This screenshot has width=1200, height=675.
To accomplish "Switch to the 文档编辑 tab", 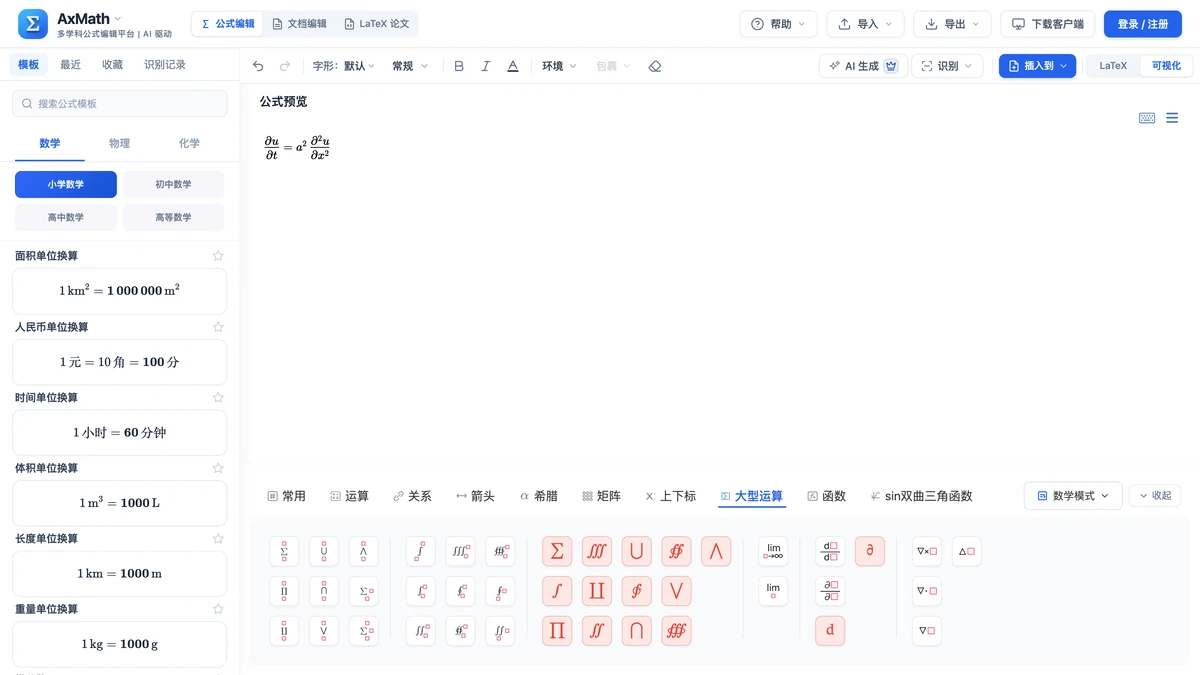I will pos(299,24).
